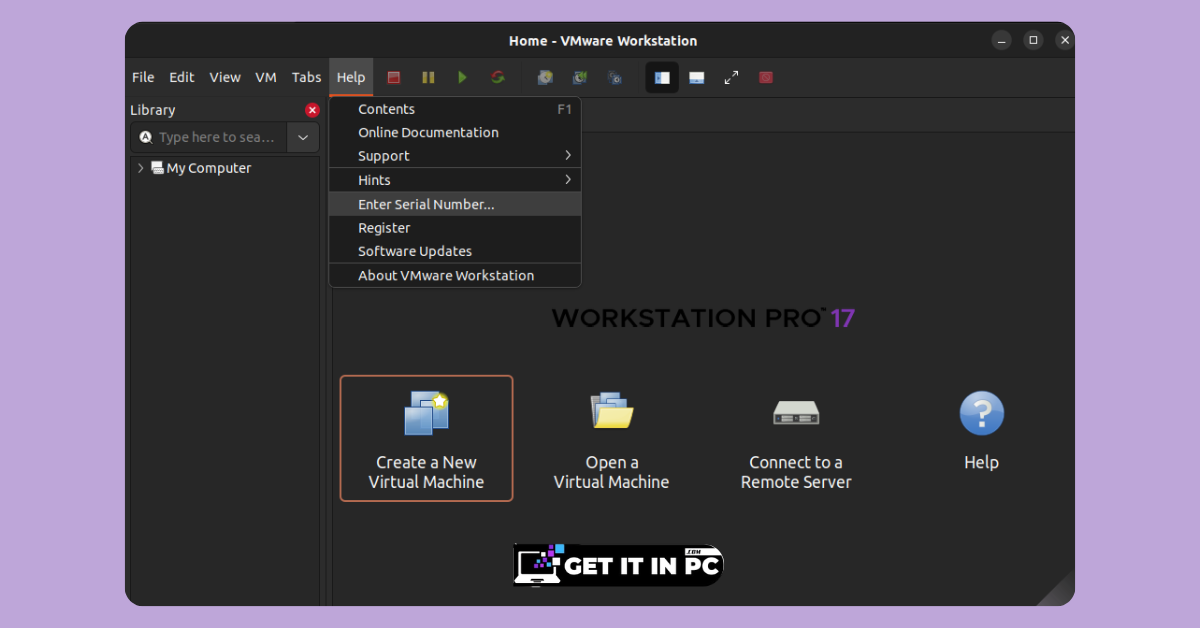This screenshot has height=628, width=1200.
Task: Open the File menu
Action: [x=143, y=77]
